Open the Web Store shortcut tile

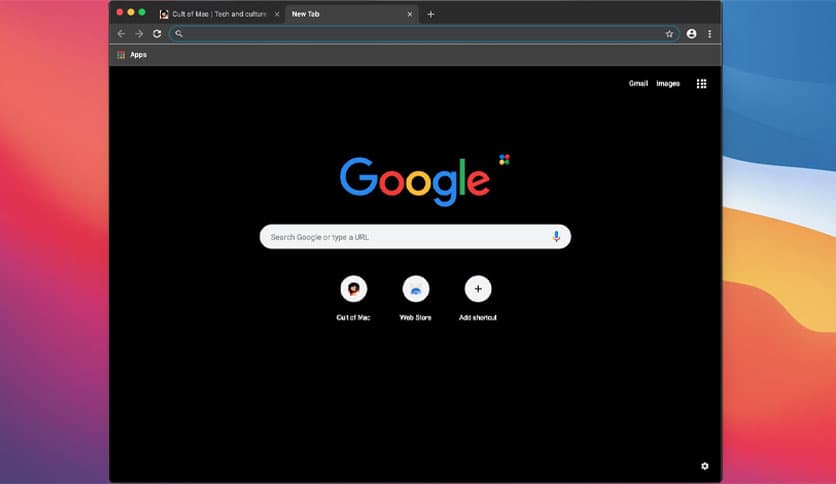click(416, 298)
